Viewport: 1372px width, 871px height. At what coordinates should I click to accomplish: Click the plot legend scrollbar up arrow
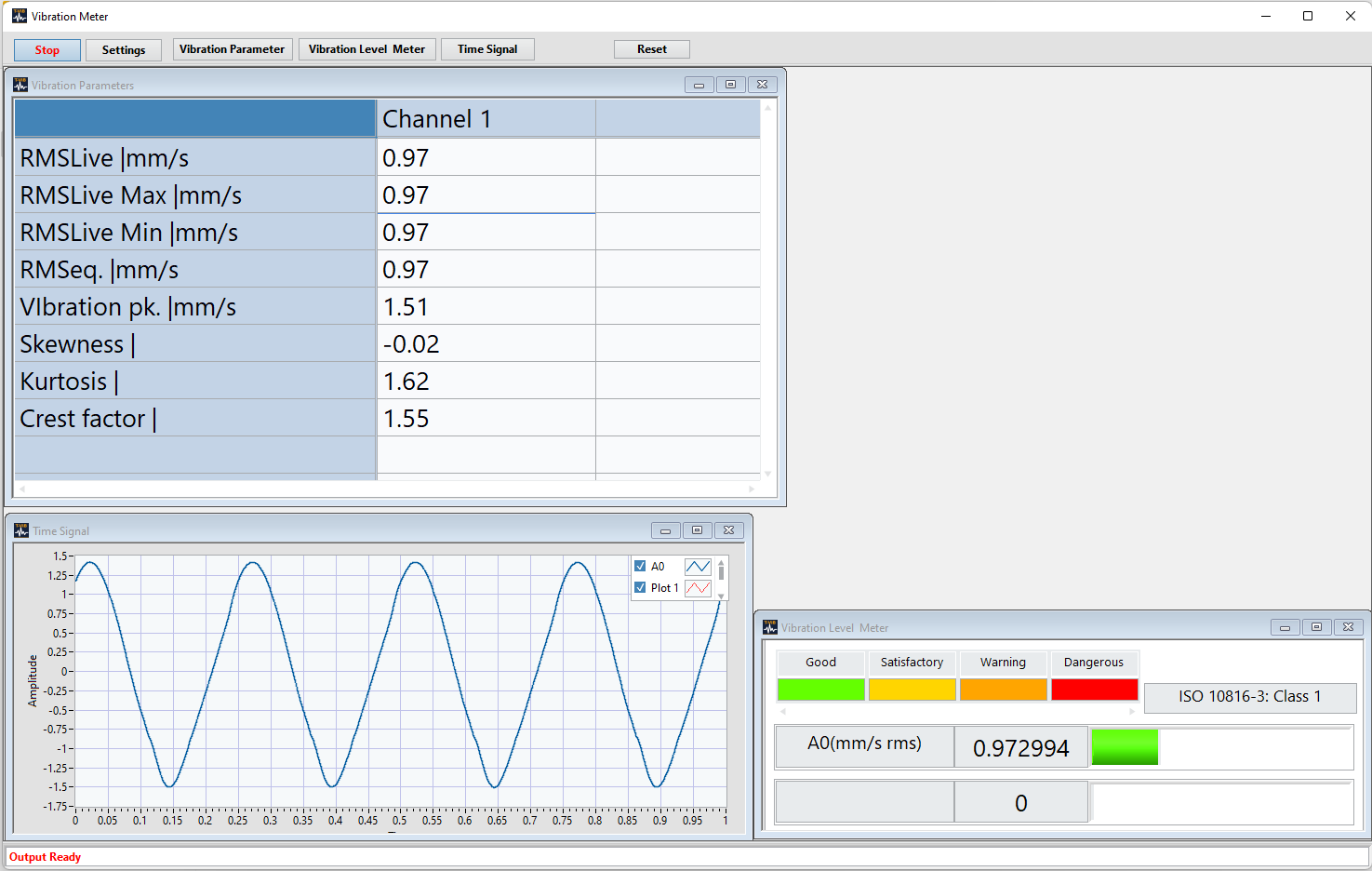pyautogui.click(x=721, y=563)
